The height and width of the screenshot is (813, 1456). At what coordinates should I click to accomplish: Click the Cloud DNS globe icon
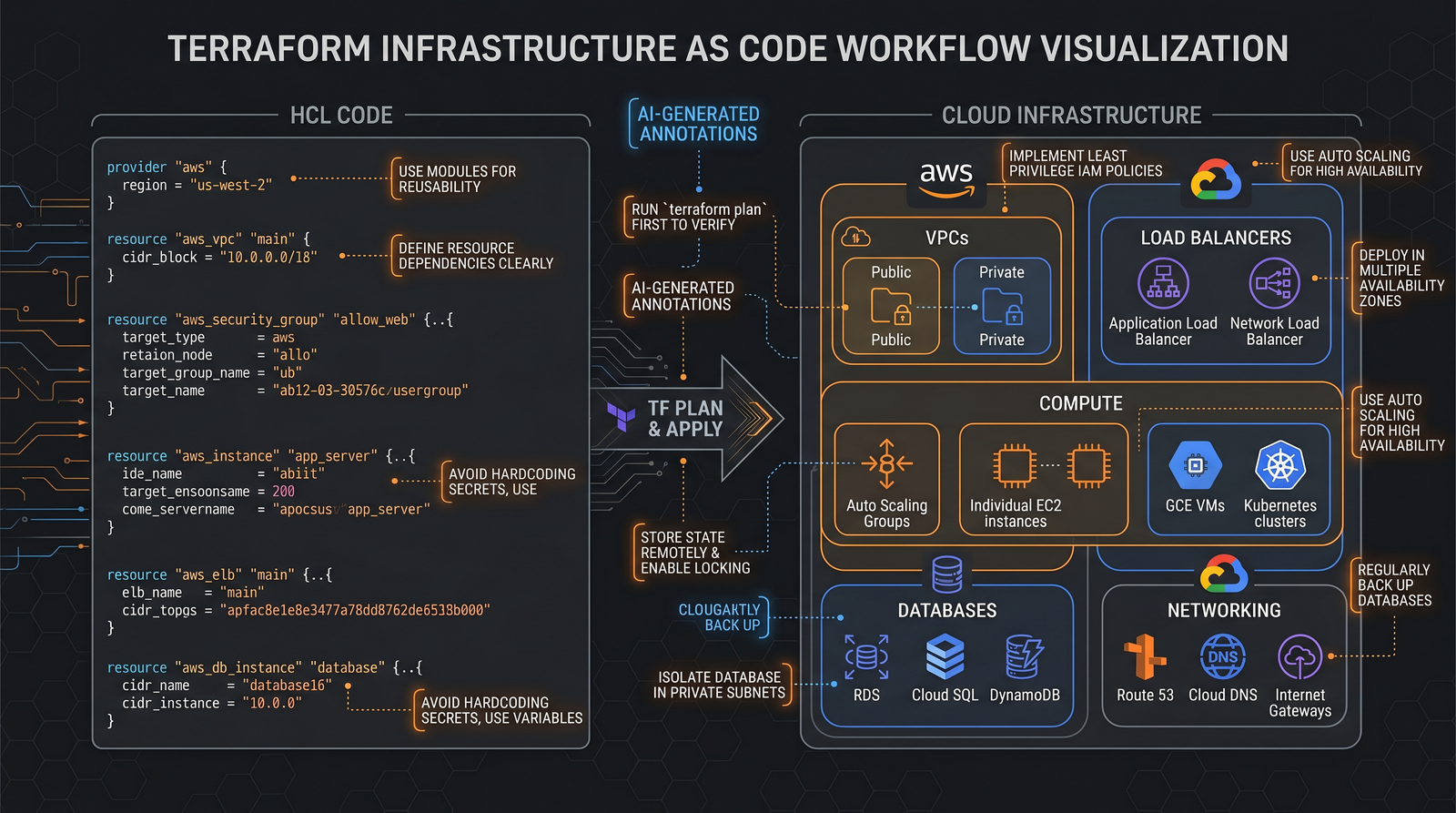pyautogui.click(x=1222, y=657)
